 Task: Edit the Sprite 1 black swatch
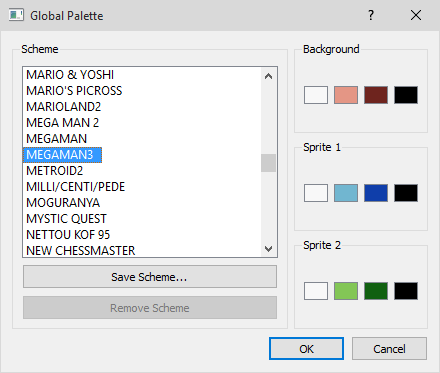click(x=406, y=193)
